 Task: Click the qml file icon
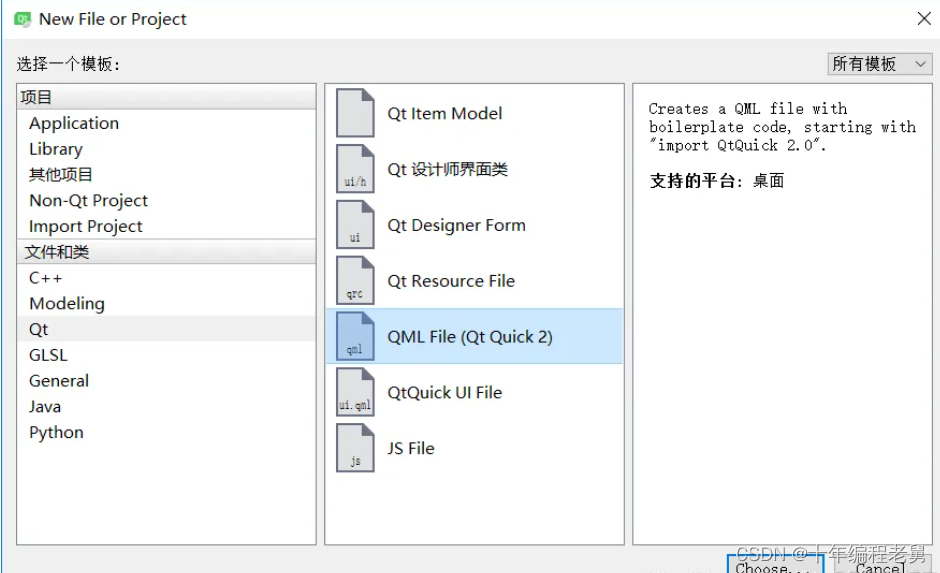[x=355, y=336]
